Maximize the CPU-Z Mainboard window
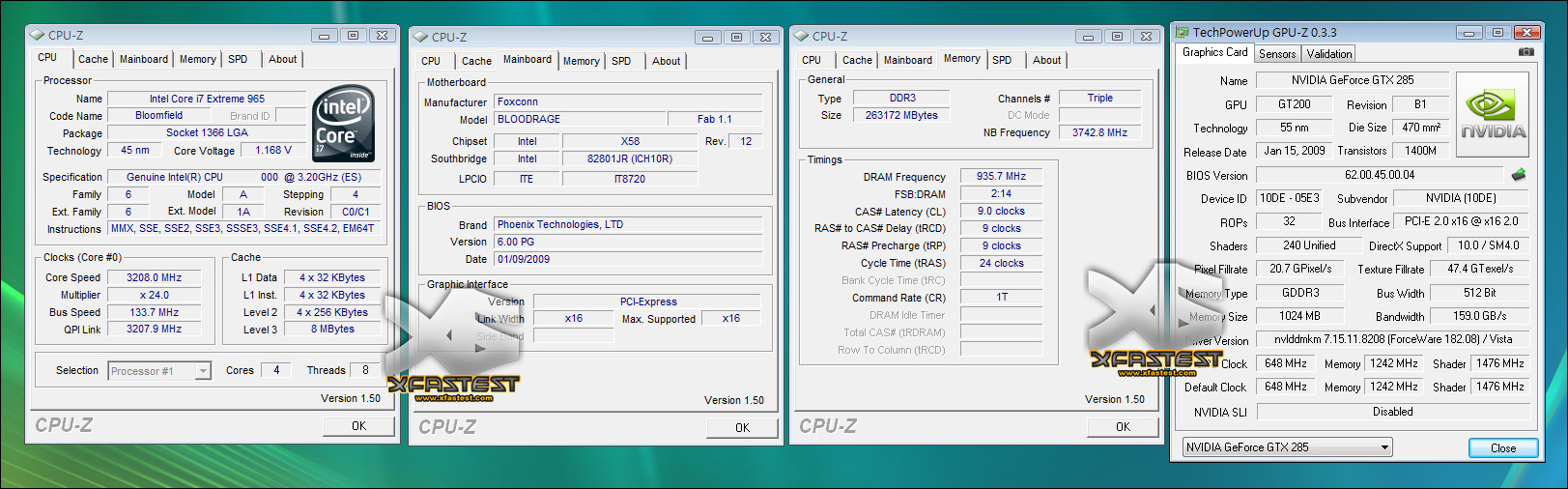The height and width of the screenshot is (489, 1568). point(736,37)
